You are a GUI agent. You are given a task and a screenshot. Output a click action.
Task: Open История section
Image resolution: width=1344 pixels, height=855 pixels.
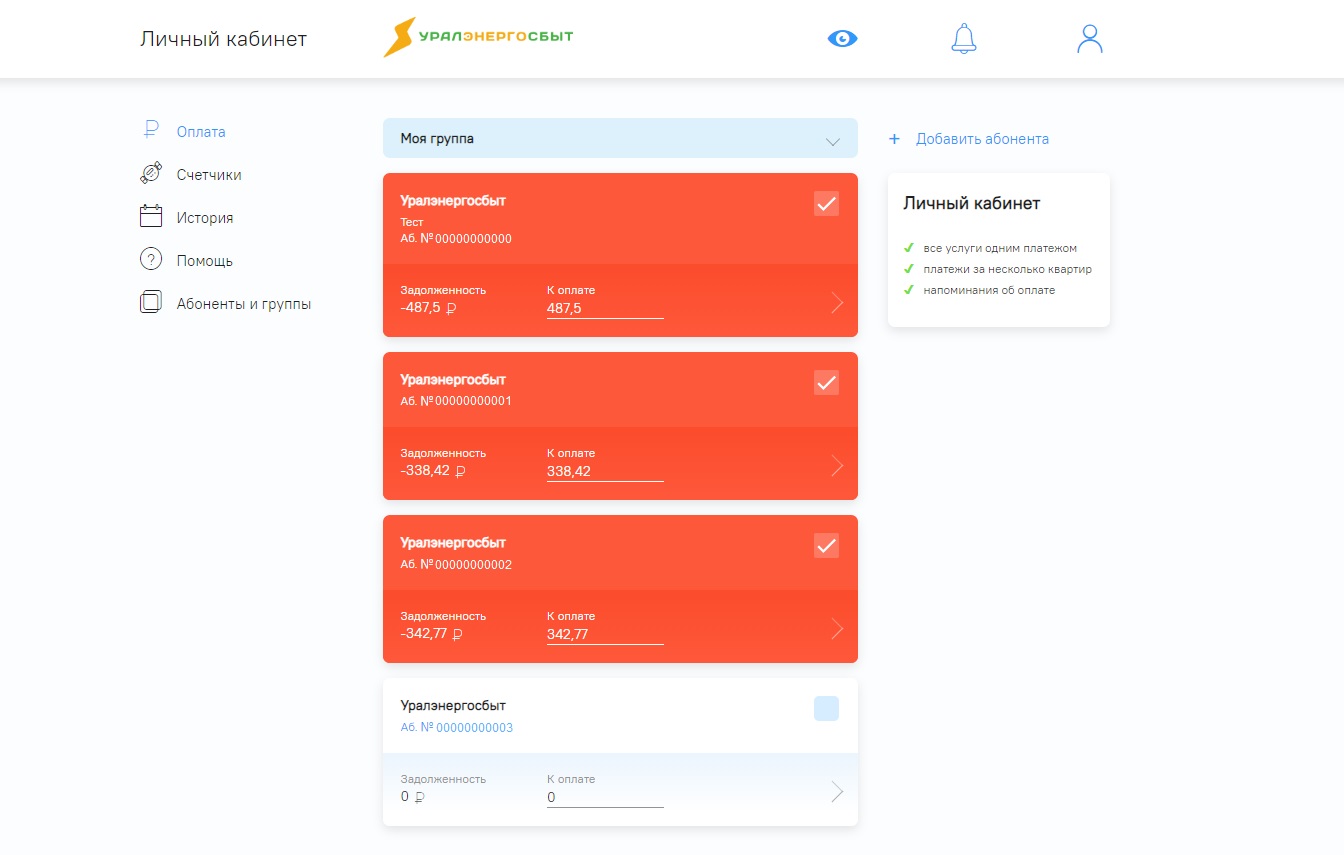pyautogui.click(x=205, y=218)
